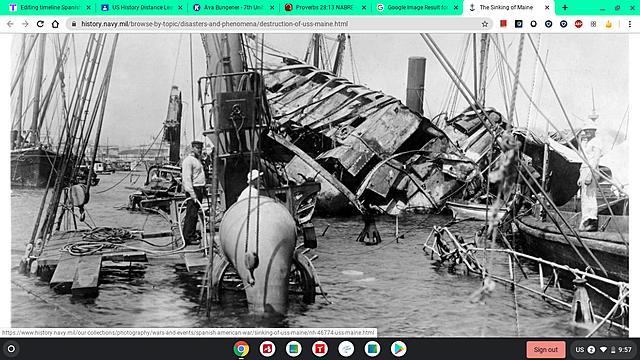Close the Proverbs 28:13 tab
The height and width of the screenshot is (360, 640).
click(x=364, y=7)
